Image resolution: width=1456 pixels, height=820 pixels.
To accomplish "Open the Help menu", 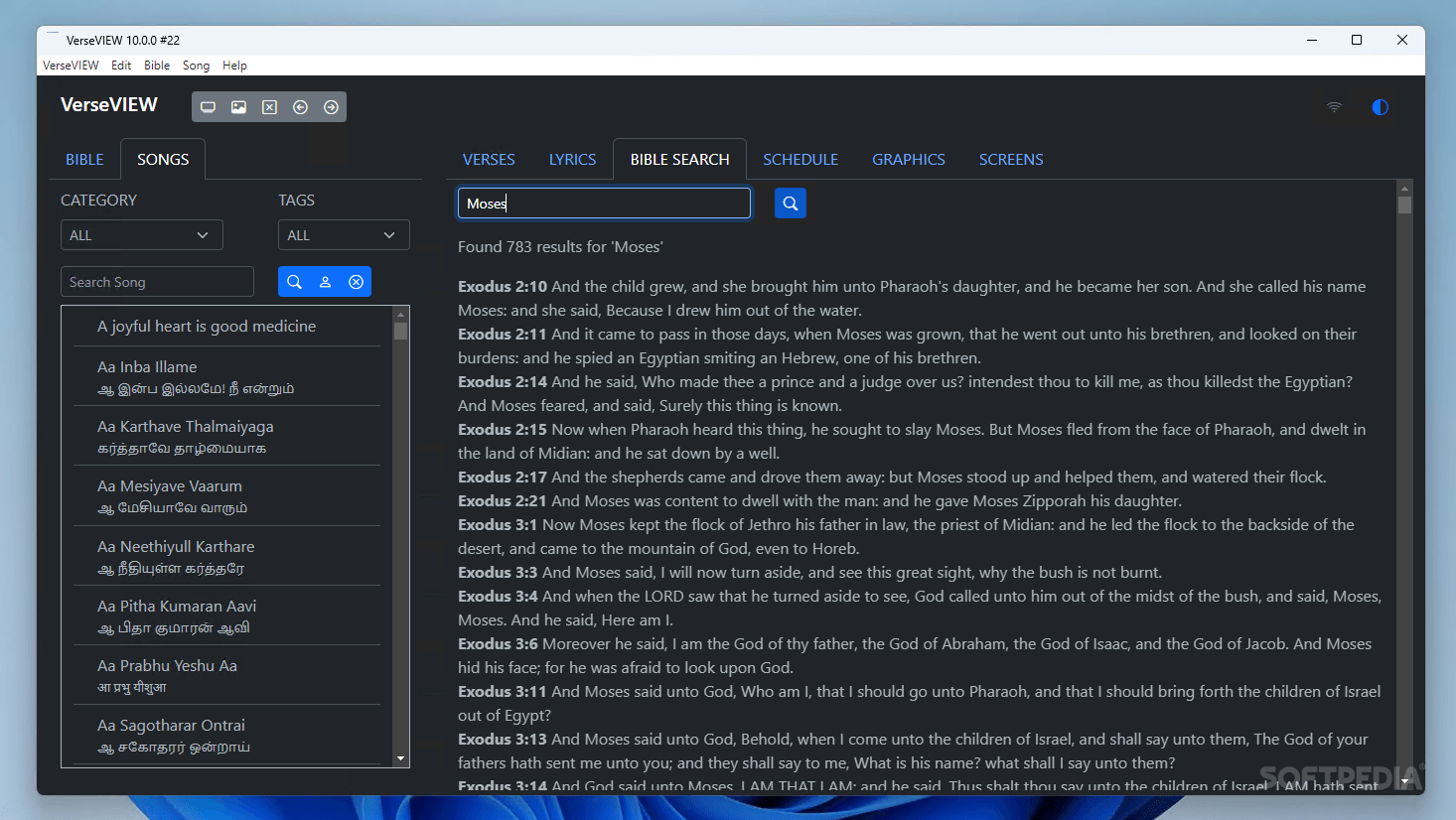I will pyautogui.click(x=234, y=66).
